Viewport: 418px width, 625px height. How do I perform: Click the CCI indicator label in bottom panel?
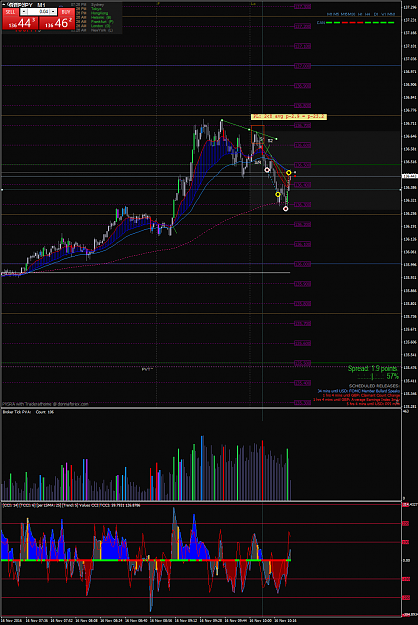(72, 505)
